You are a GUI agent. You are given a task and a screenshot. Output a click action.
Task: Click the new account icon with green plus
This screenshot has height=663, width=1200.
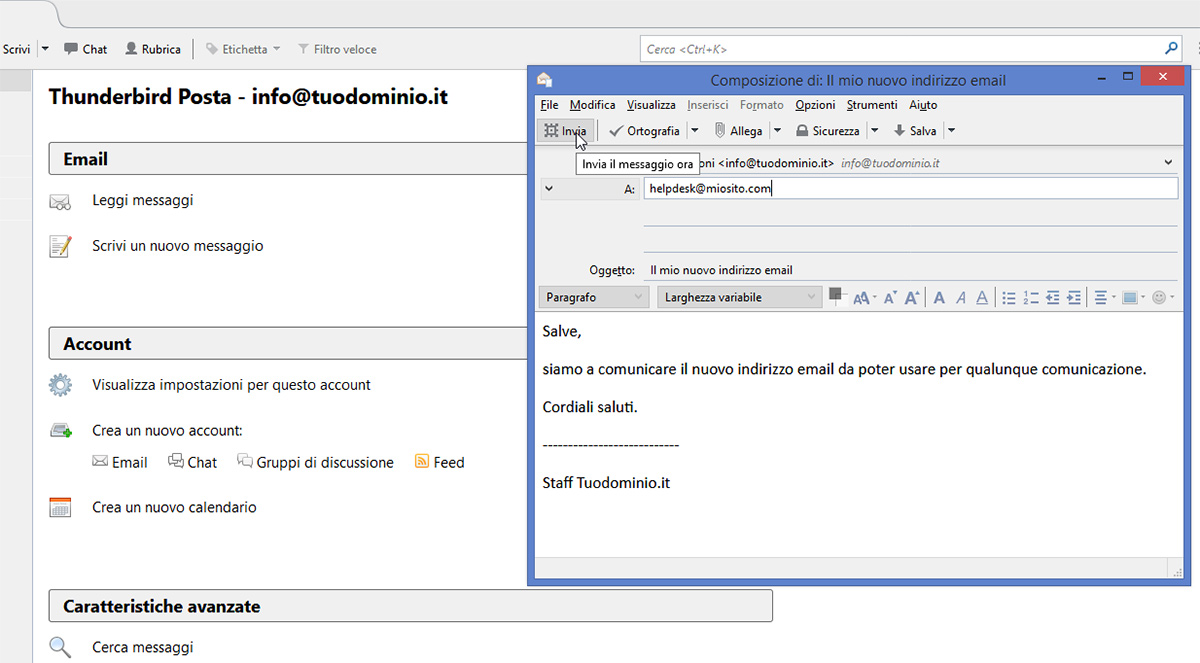(x=61, y=431)
